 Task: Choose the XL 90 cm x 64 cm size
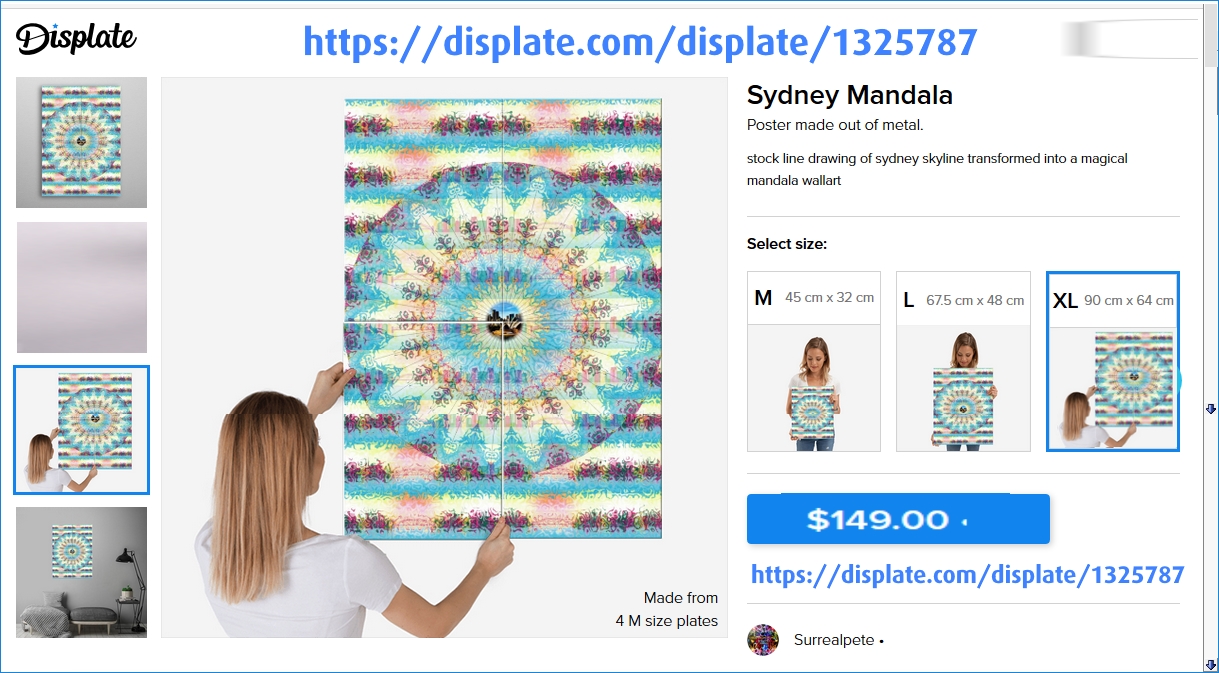[1113, 361]
